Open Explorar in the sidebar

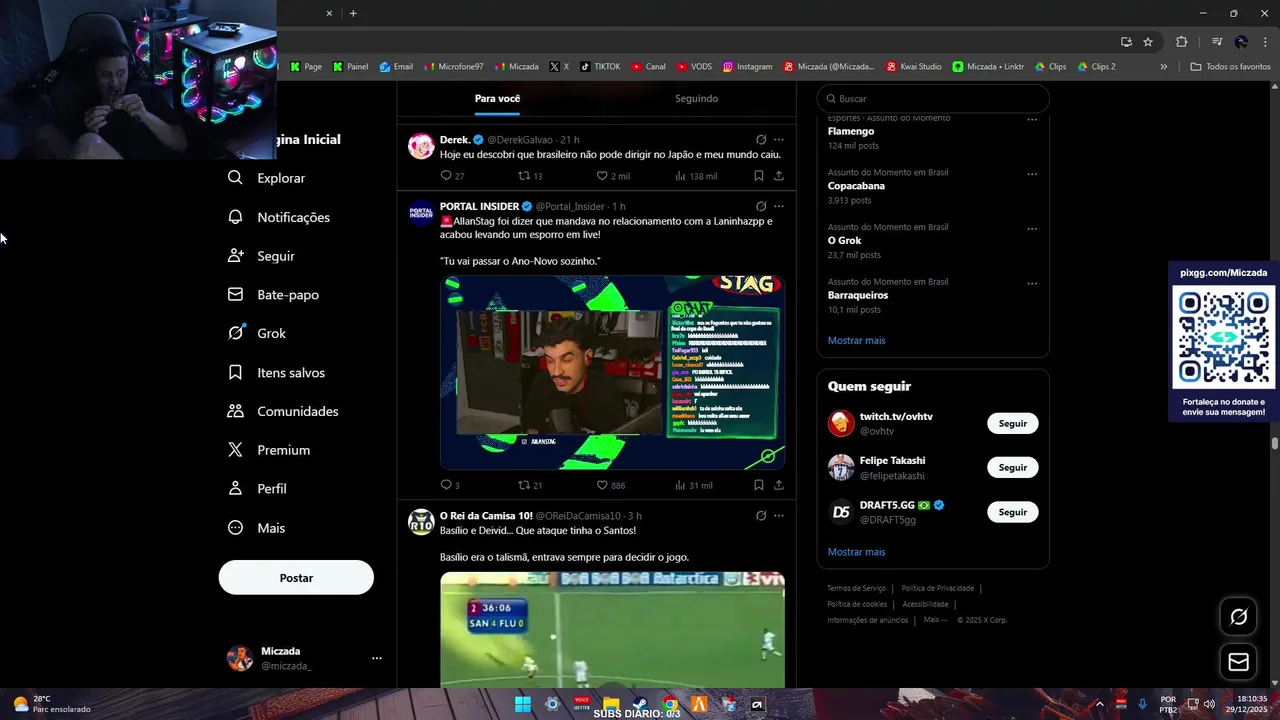(266, 178)
